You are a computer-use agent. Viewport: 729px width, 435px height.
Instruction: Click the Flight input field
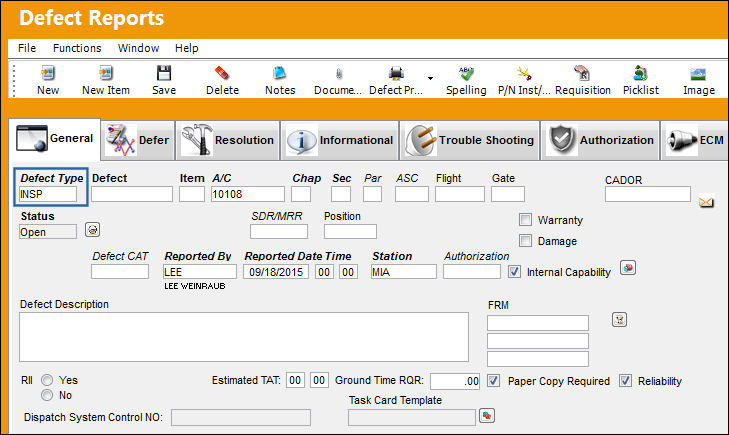(x=460, y=194)
